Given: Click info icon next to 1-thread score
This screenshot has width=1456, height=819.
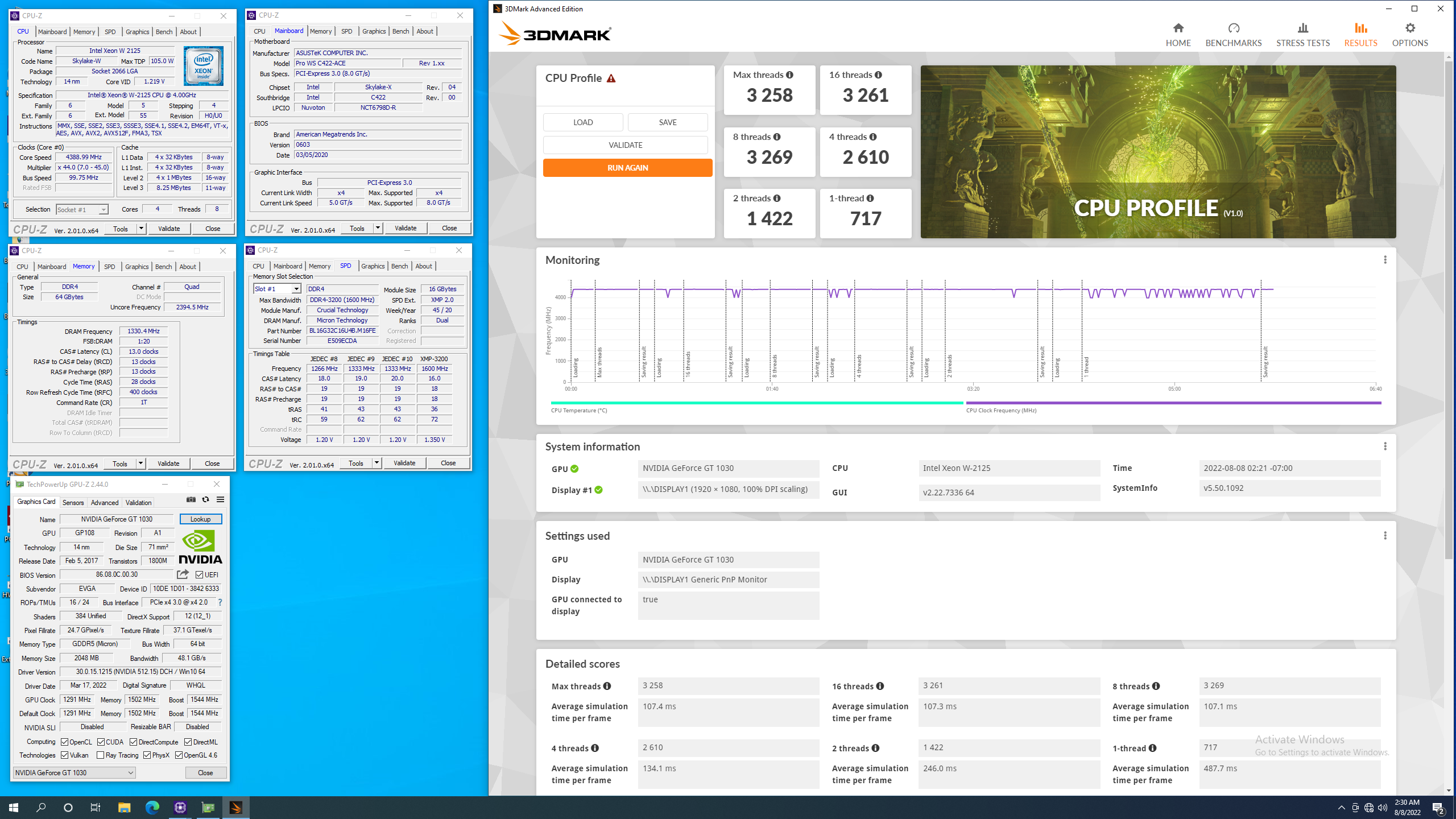Looking at the screenshot, I should coord(870,198).
